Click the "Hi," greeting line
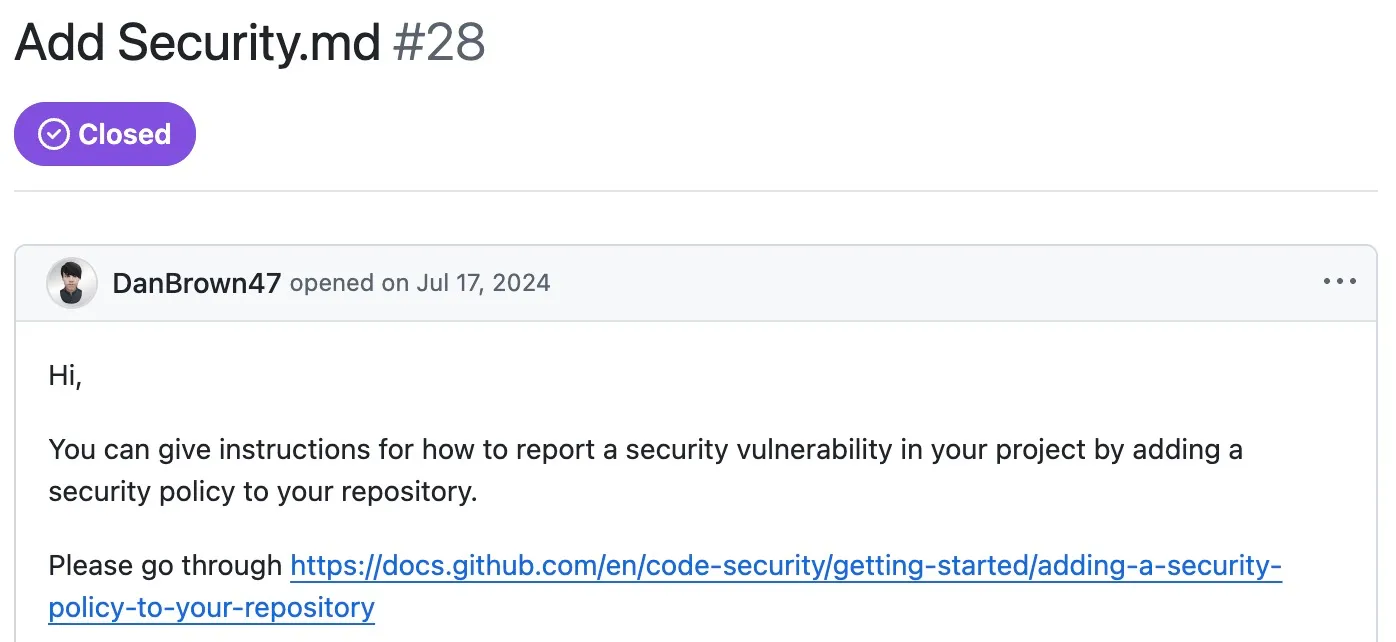1396x642 pixels. coord(65,377)
